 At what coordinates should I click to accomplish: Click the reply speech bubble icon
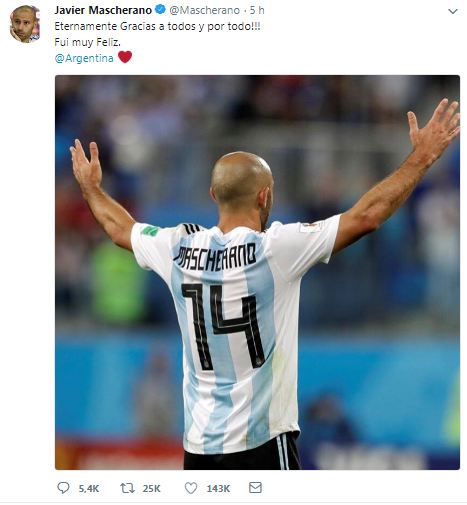pos(63,488)
